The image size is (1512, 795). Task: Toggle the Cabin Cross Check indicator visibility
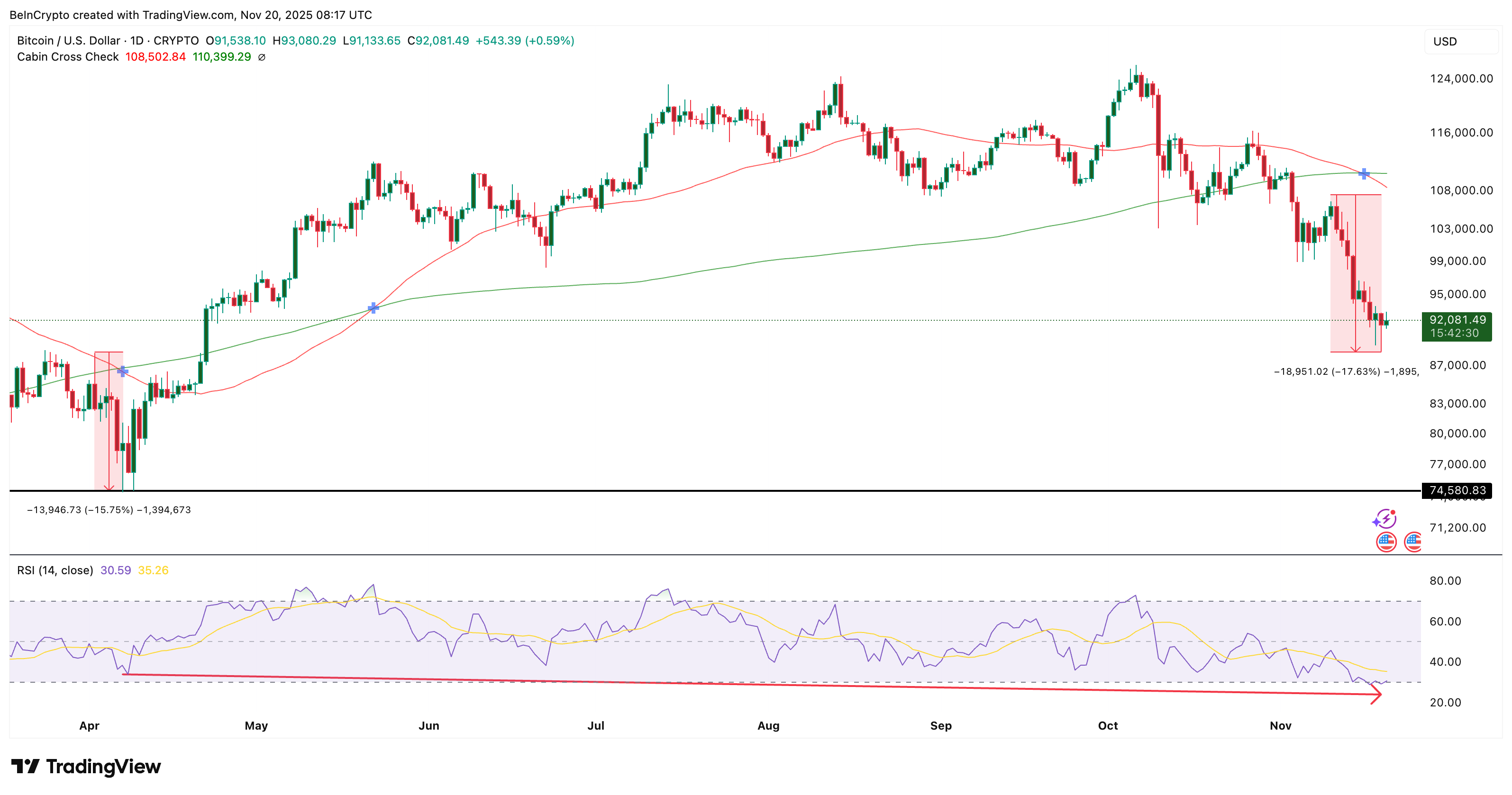click(x=67, y=57)
